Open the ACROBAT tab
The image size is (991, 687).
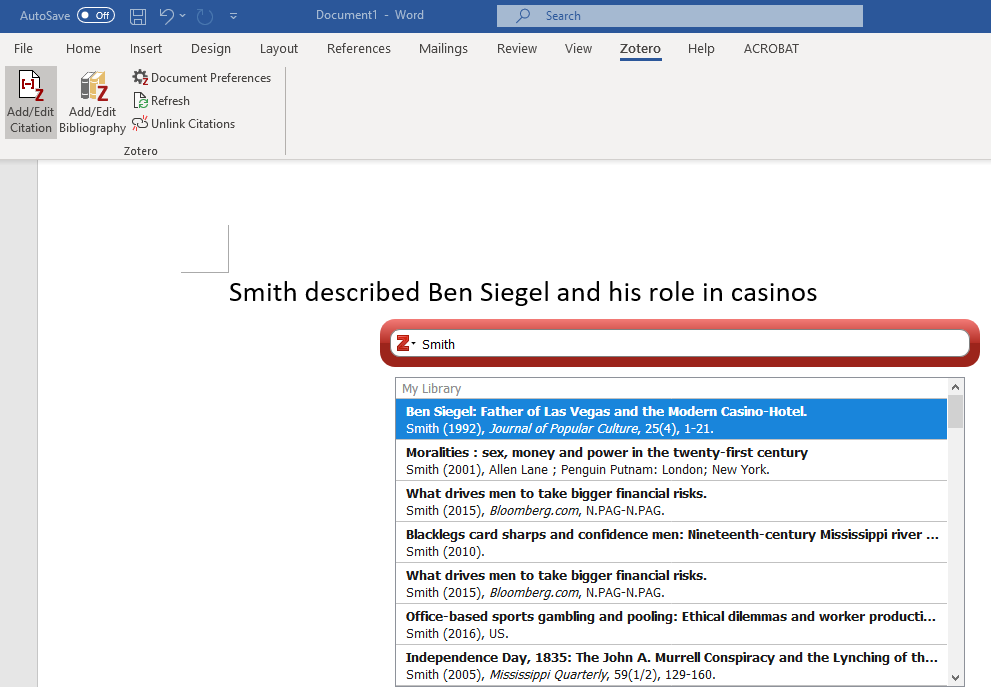(x=771, y=49)
